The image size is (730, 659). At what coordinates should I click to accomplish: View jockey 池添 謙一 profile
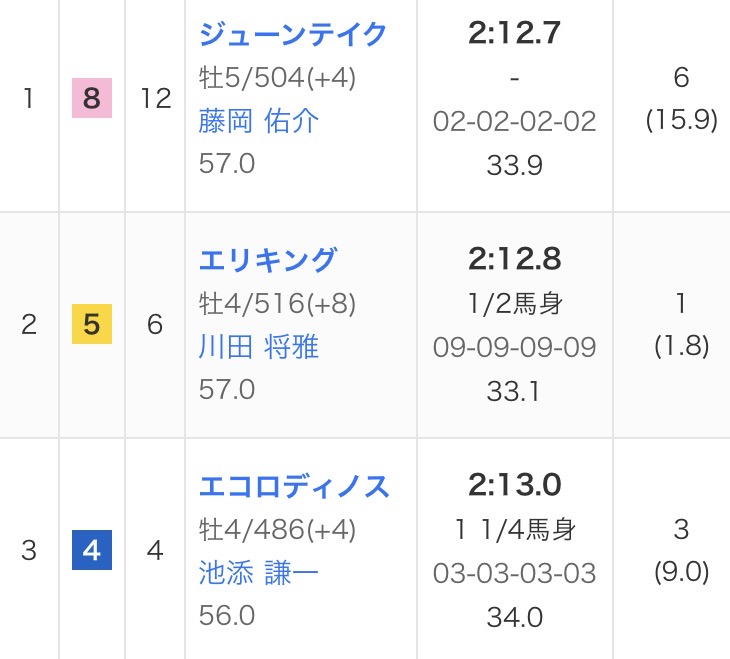pyautogui.click(x=259, y=573)
